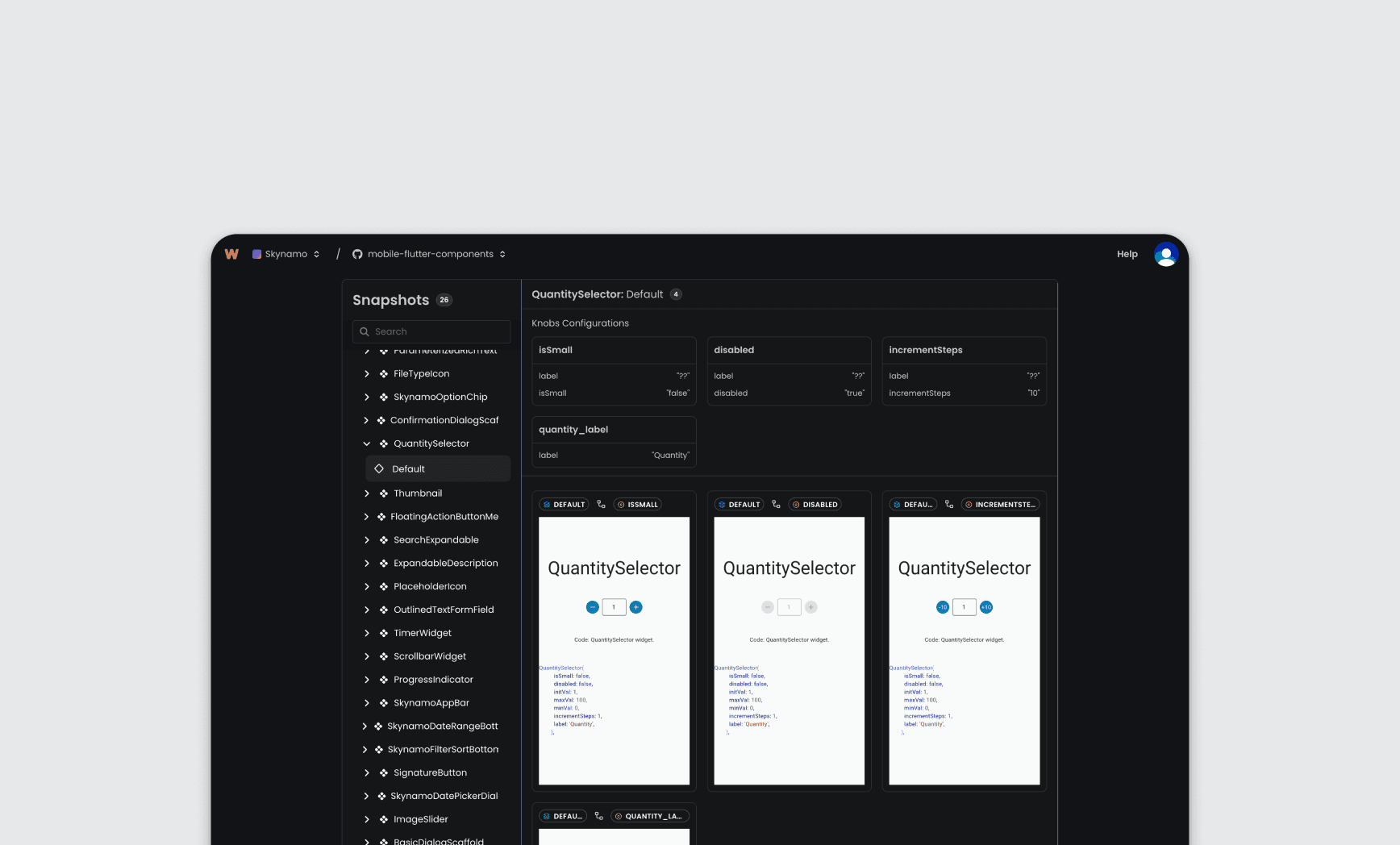Open the Help link

pos(1127,254)
